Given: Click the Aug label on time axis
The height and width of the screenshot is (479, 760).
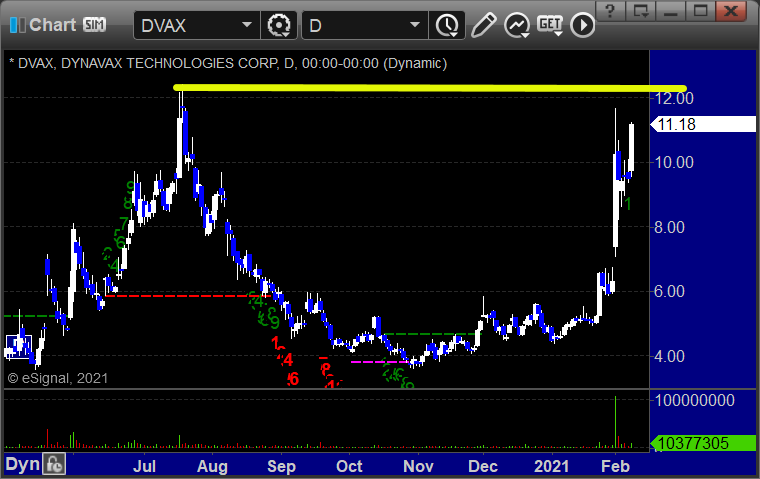Looking at the screenshot, I should 212,466.
